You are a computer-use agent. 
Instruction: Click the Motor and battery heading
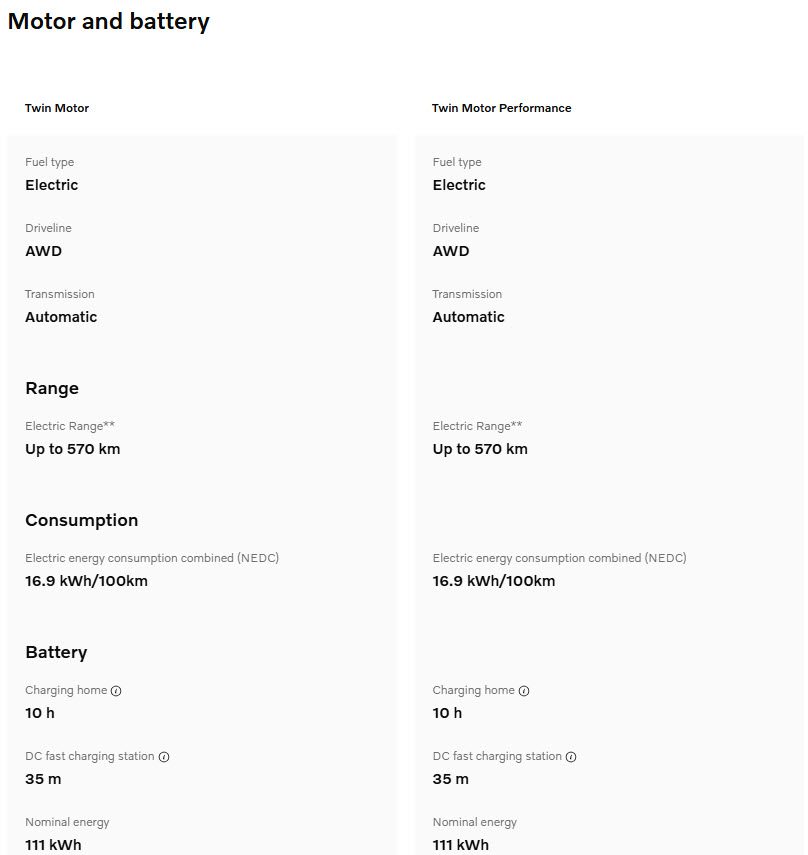point(108,21)
